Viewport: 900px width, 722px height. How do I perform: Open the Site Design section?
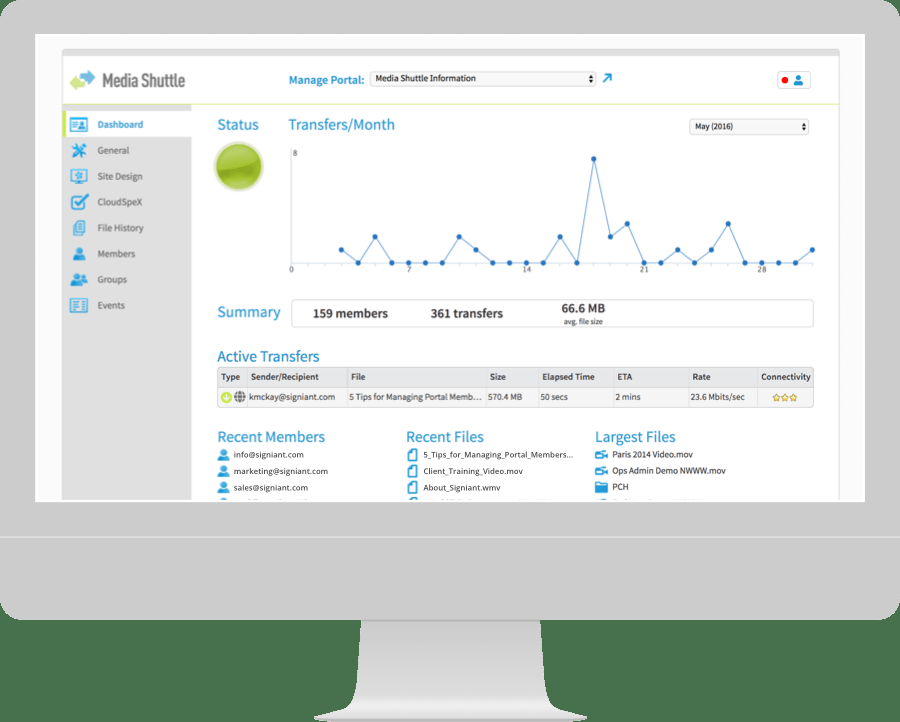[x=120, y=176]
